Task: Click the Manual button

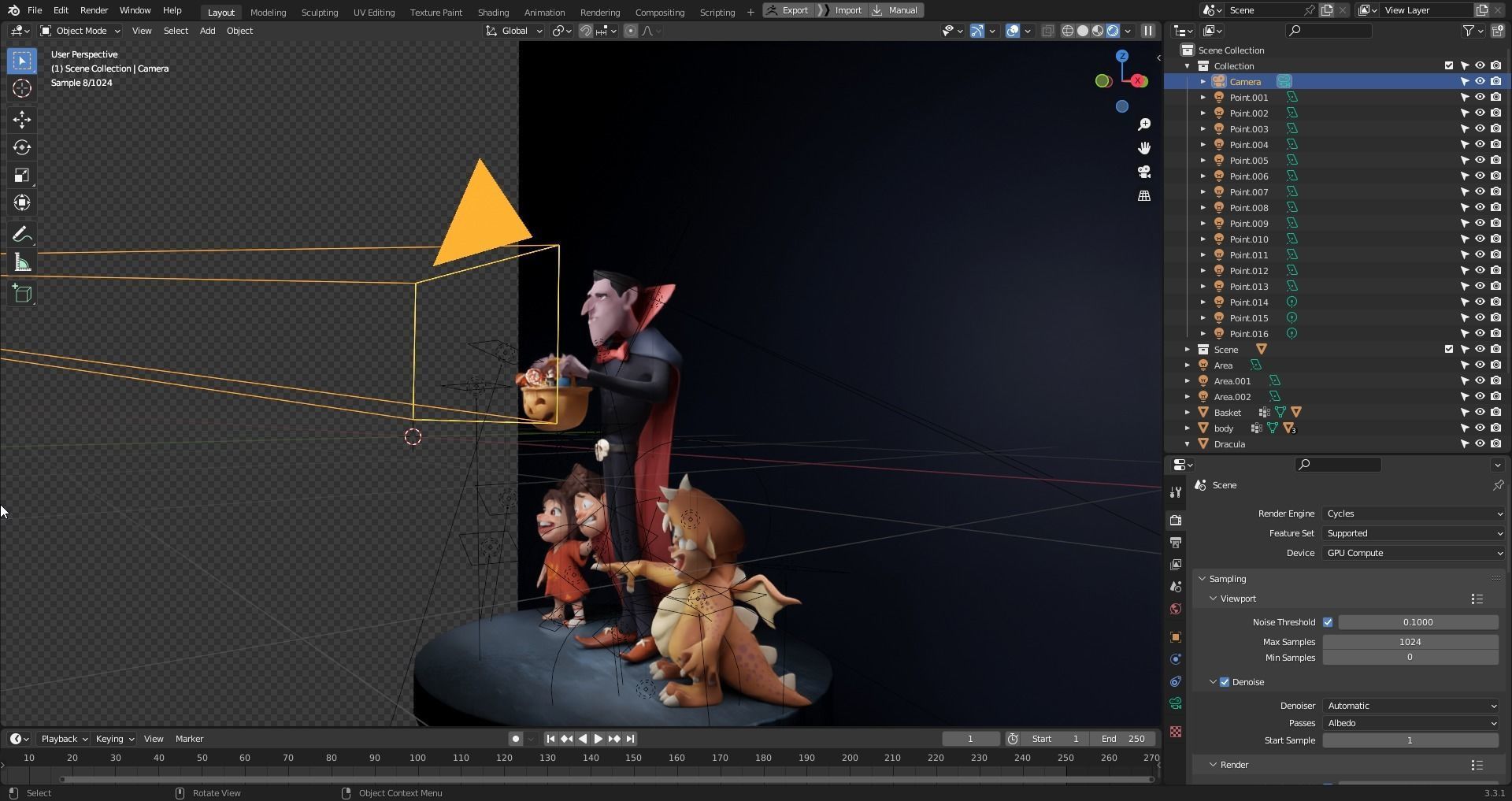Action: tap(895, 10)
